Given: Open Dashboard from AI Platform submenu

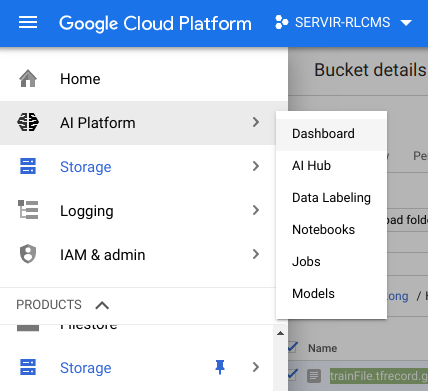Looking at the screenshot, I should [x=331, y=134].
